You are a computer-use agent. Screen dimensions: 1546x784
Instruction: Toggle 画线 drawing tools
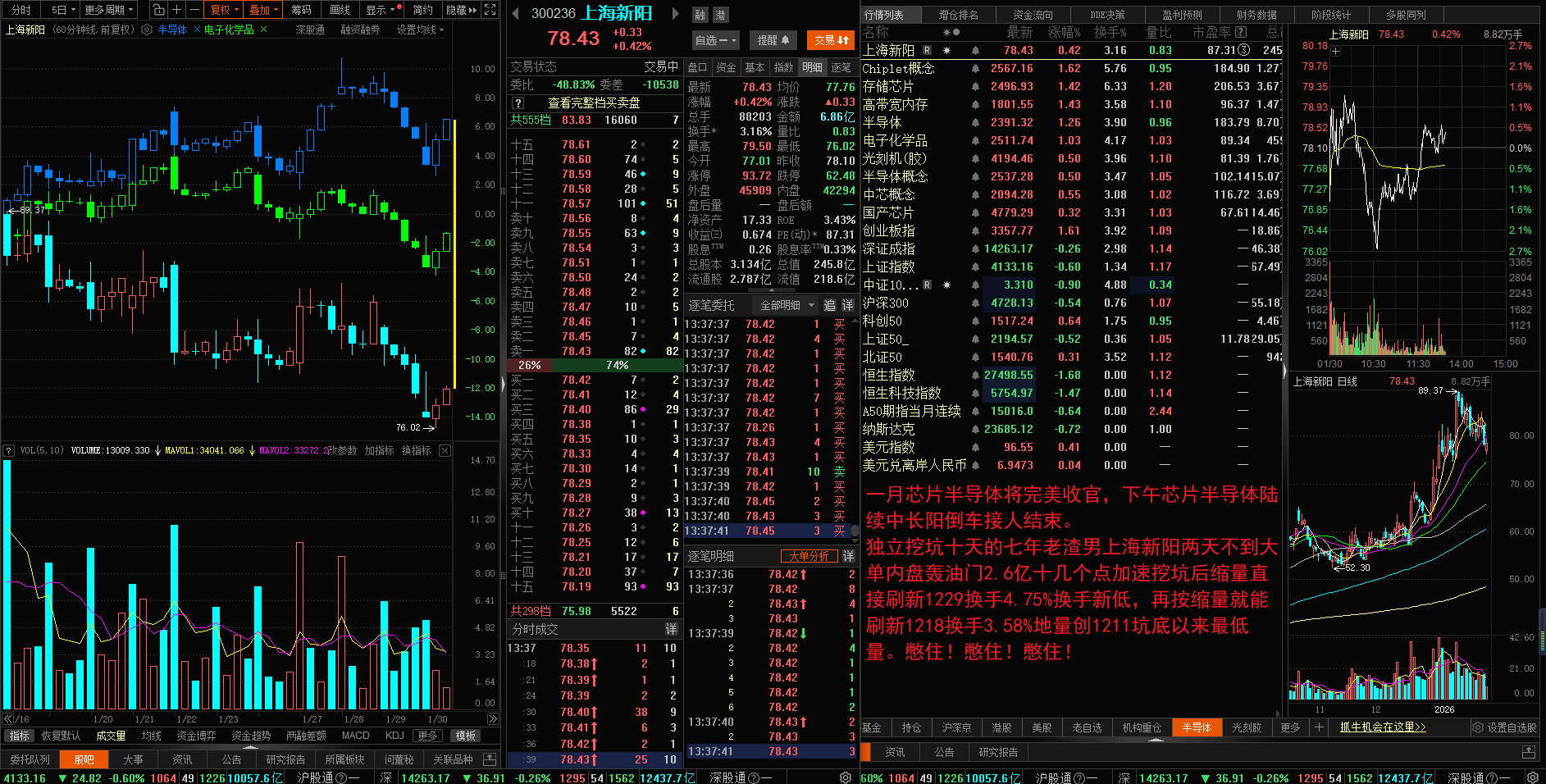340,10
